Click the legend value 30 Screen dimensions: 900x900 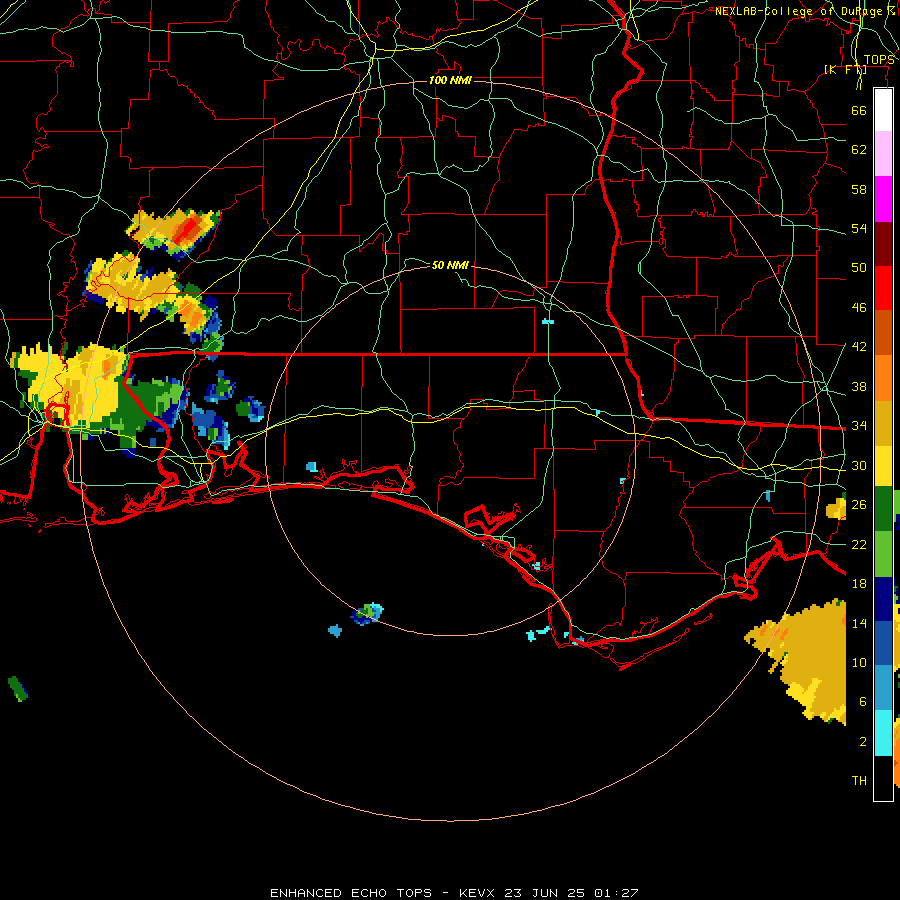pos(859,465)
